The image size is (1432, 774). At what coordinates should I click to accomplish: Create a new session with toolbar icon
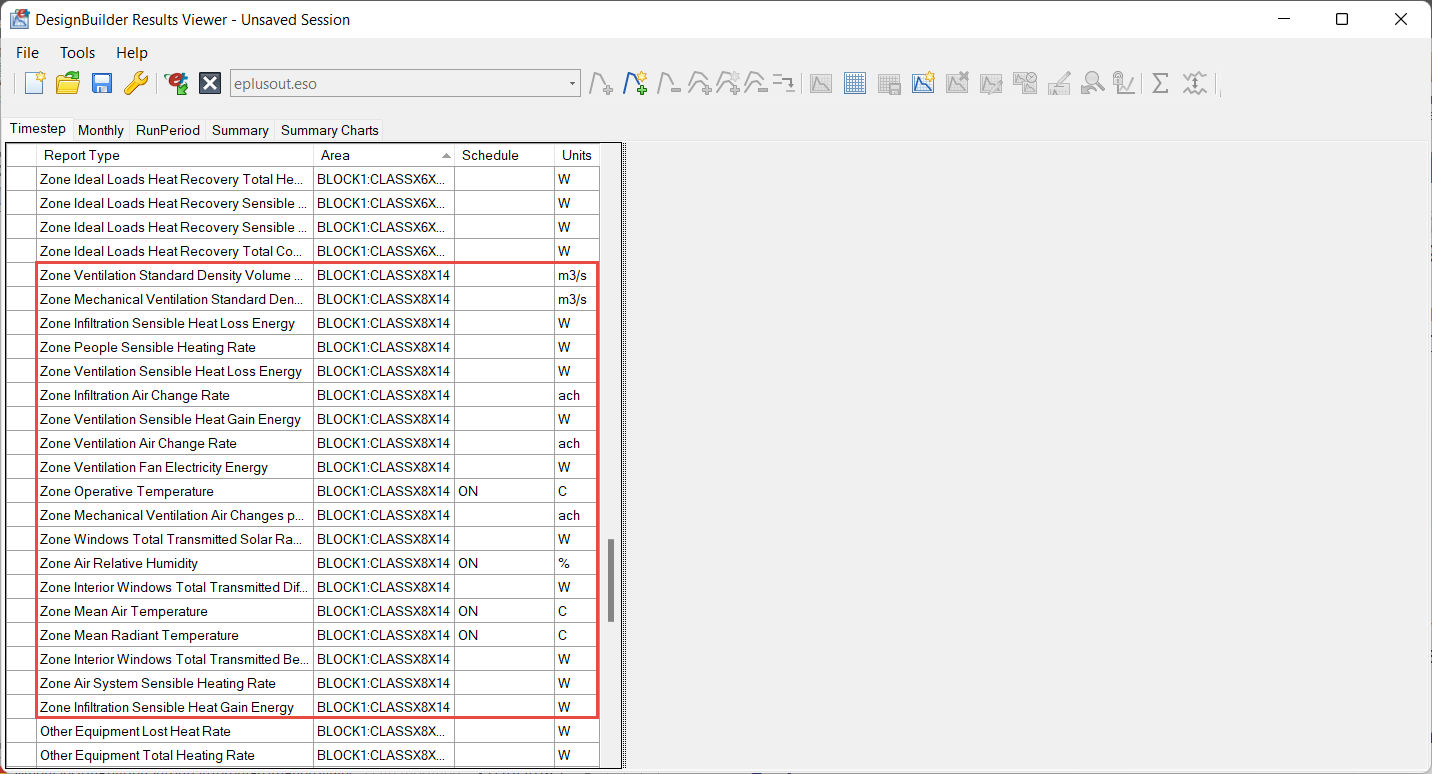click(x=35, y=83)
